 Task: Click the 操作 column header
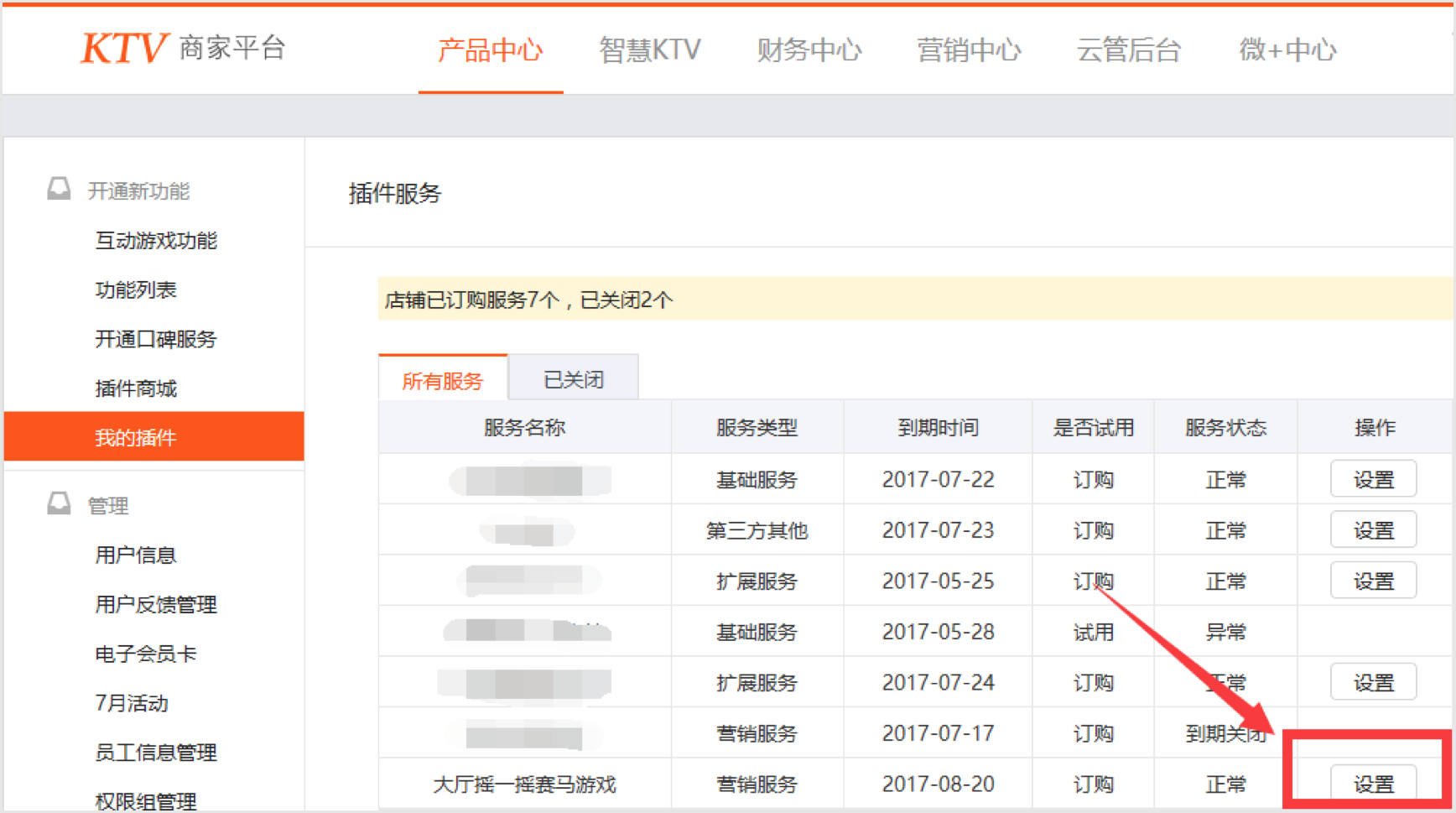click(1375, 428)
